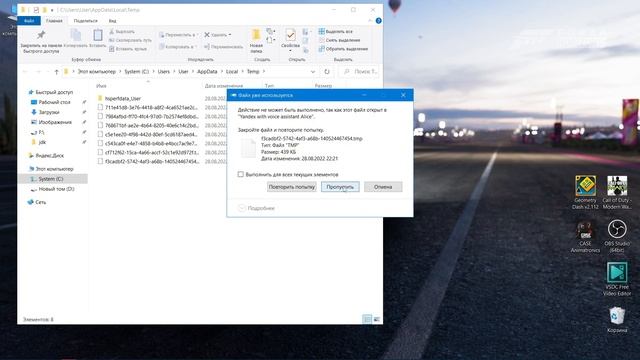Click Выделить все in ribbon
640x360 pixels.
pos(336,31)
